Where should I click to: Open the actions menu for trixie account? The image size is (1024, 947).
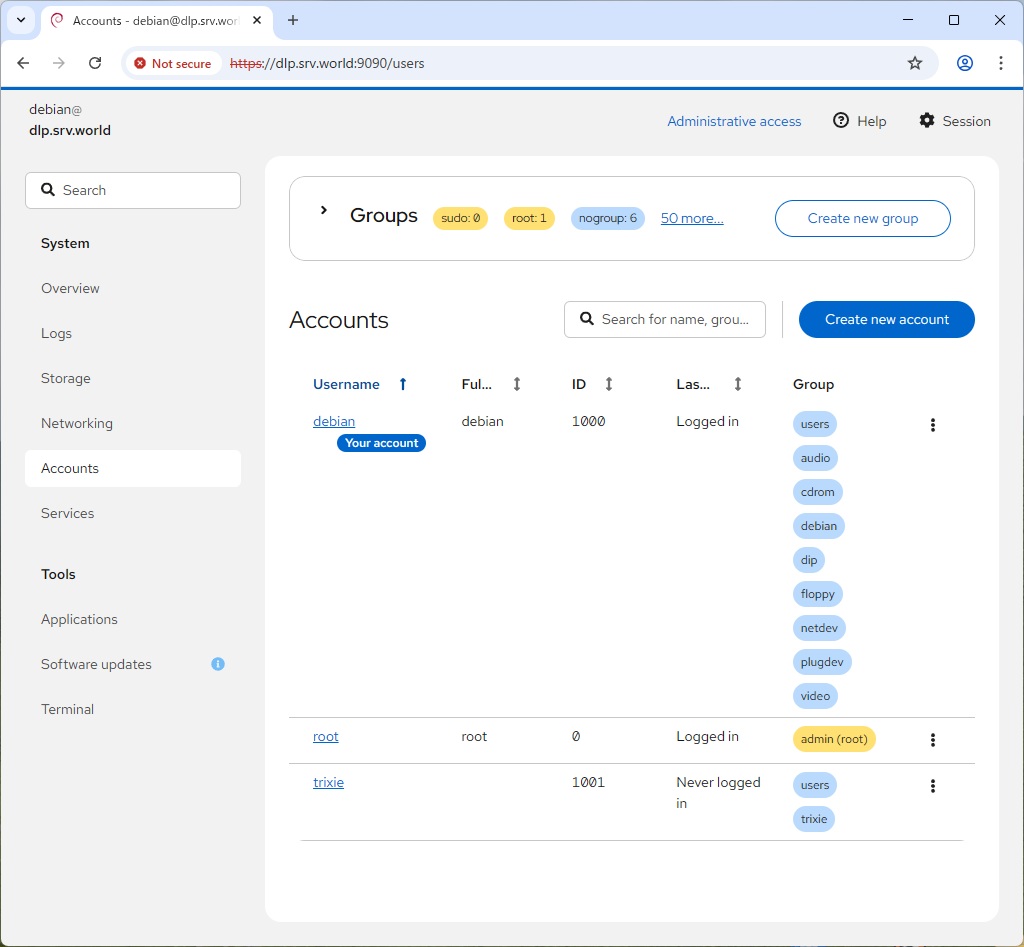[x=932, y=786]
